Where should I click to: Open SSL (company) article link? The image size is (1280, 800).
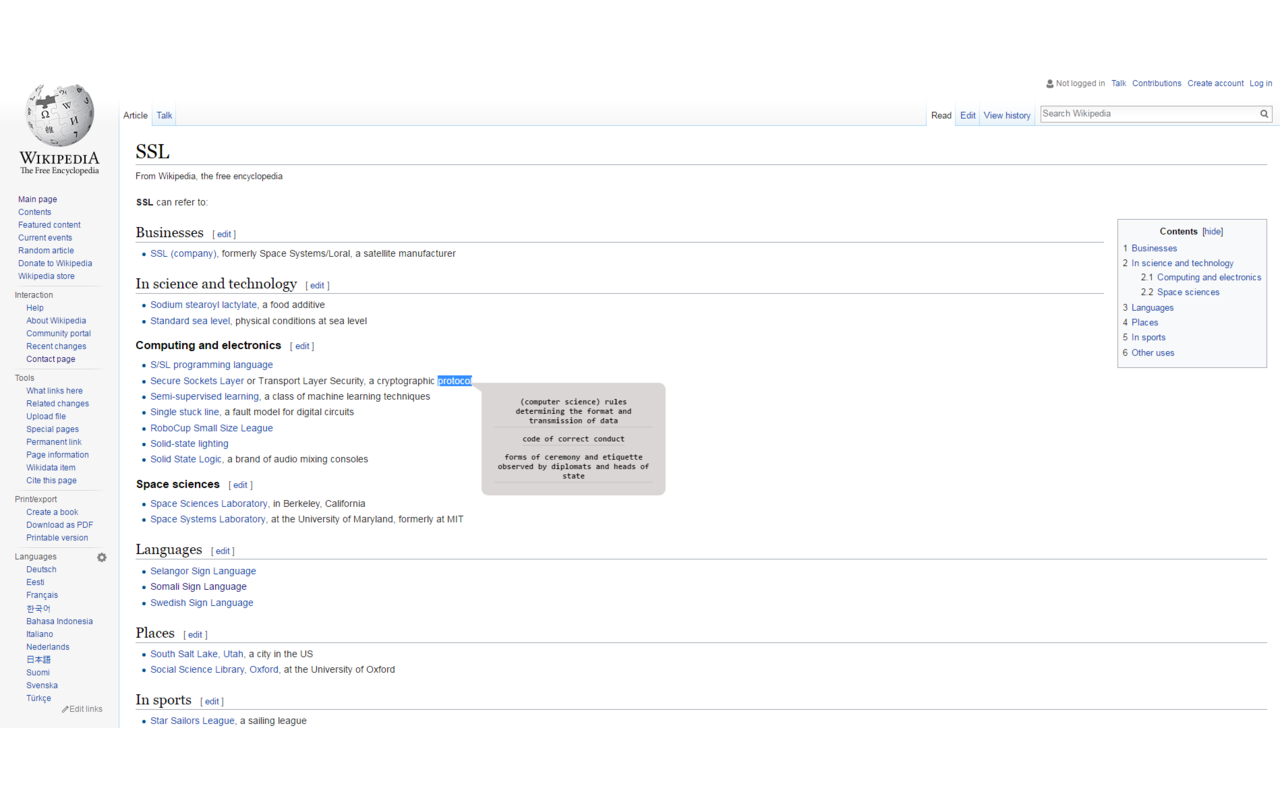click(x=183, y=254)
